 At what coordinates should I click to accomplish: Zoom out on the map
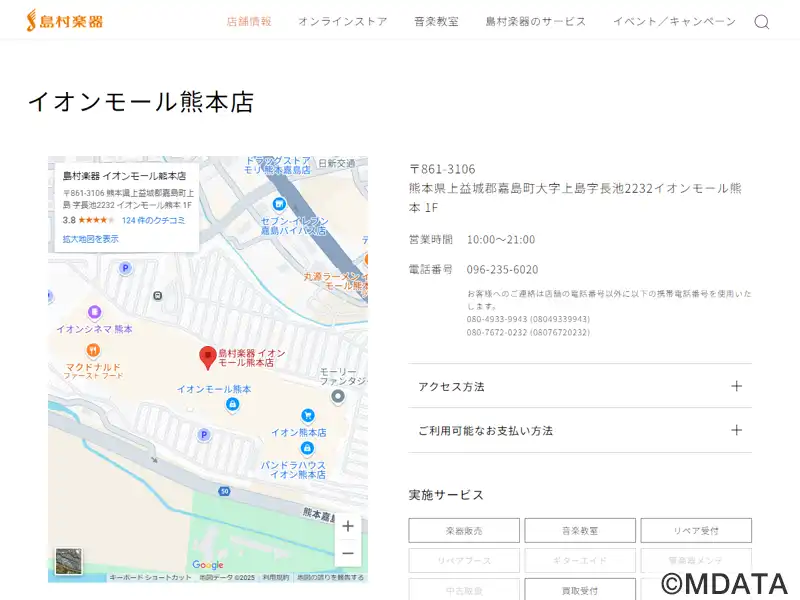(348, 553)
